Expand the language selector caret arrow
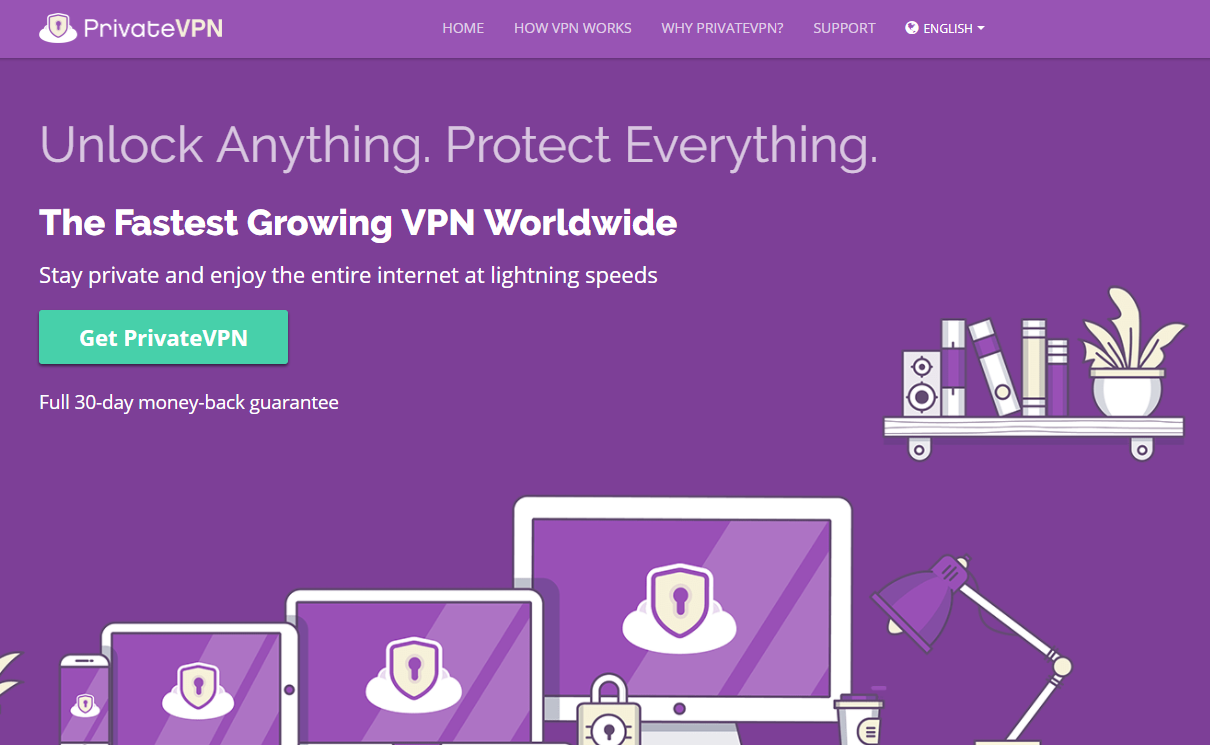The image size is (1210, 745). click(981, 29)
